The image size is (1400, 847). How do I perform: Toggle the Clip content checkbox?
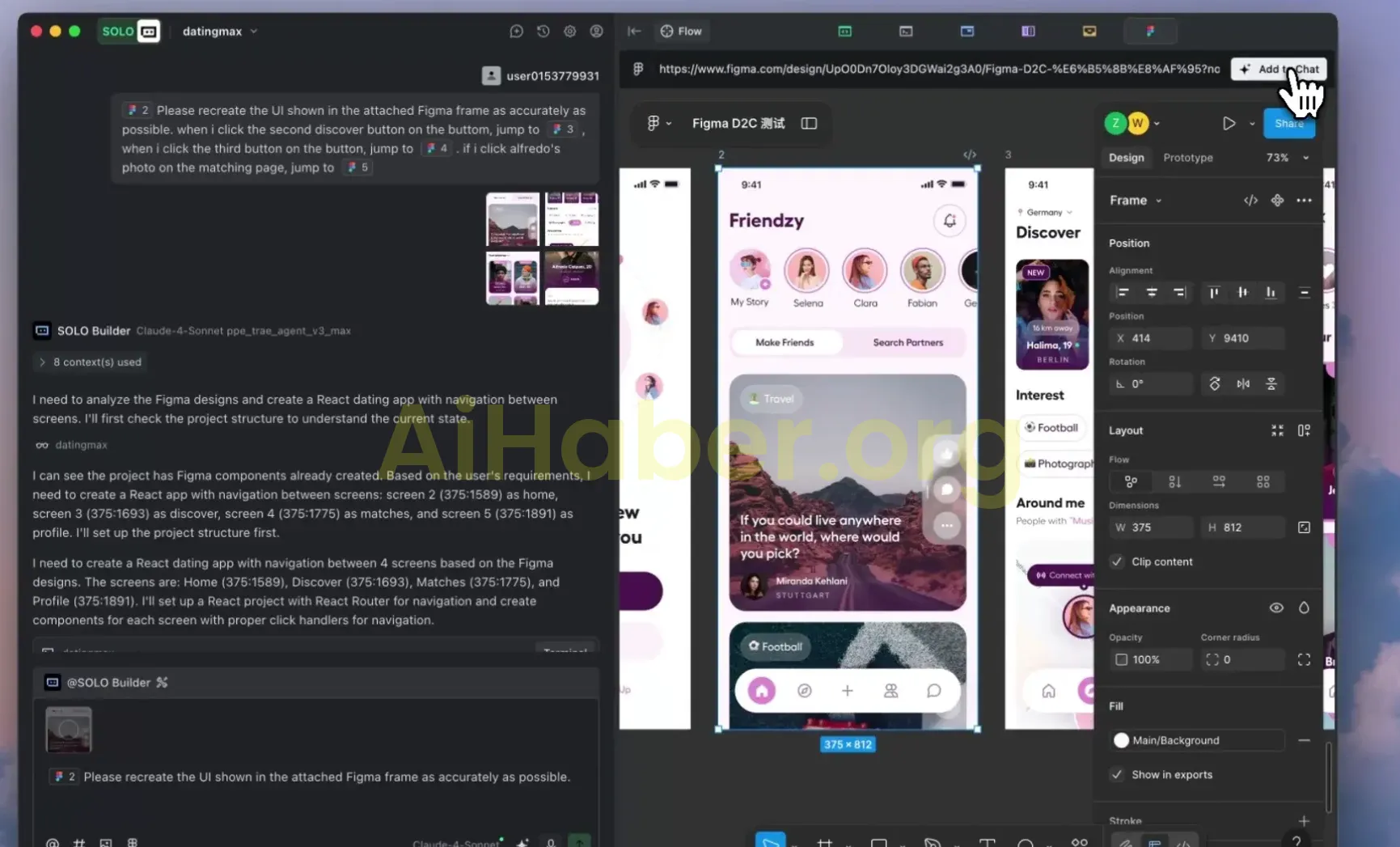click(x=1117, y=561)
